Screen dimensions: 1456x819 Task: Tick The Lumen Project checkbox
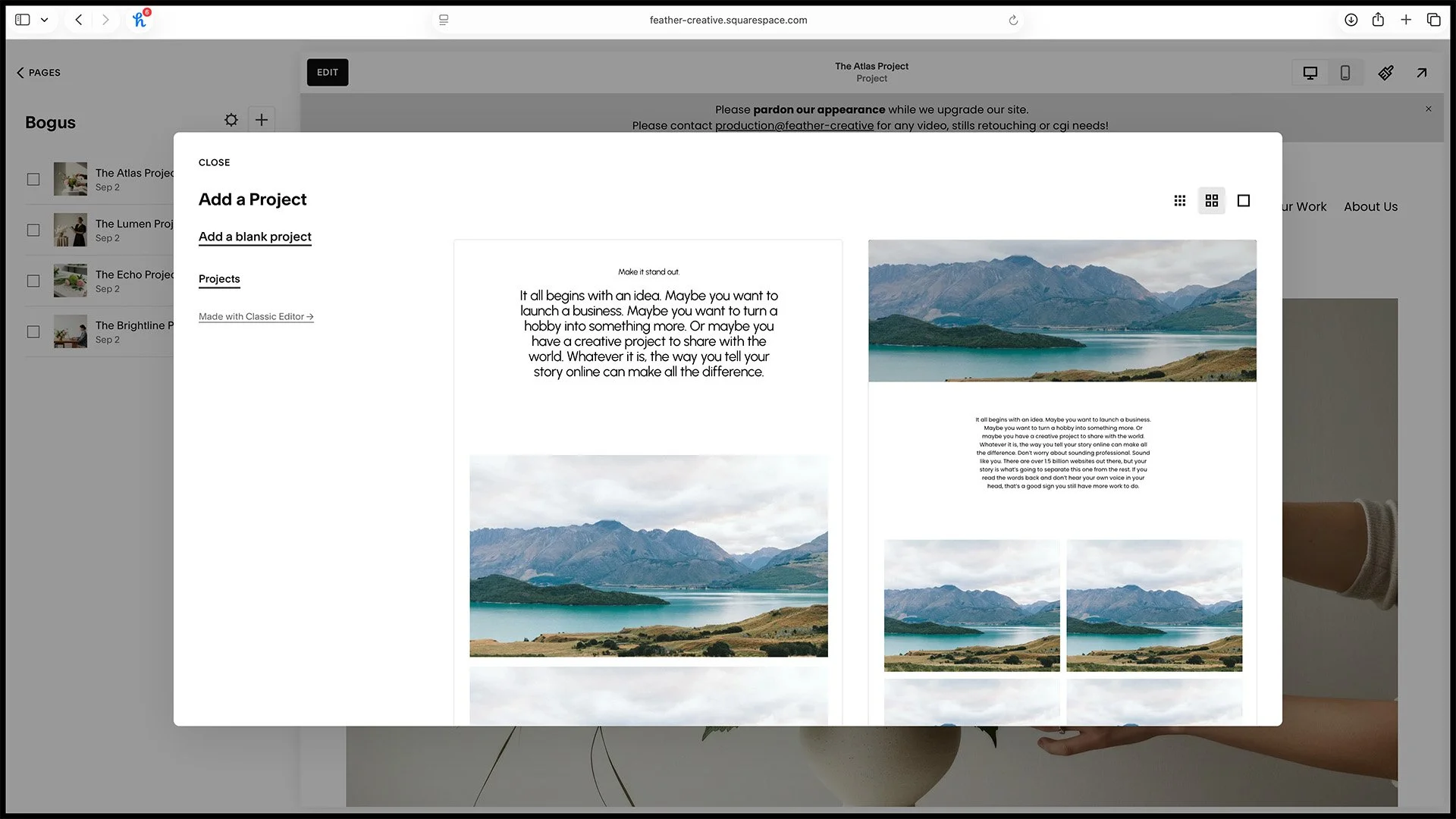click(x=33, y=231)
